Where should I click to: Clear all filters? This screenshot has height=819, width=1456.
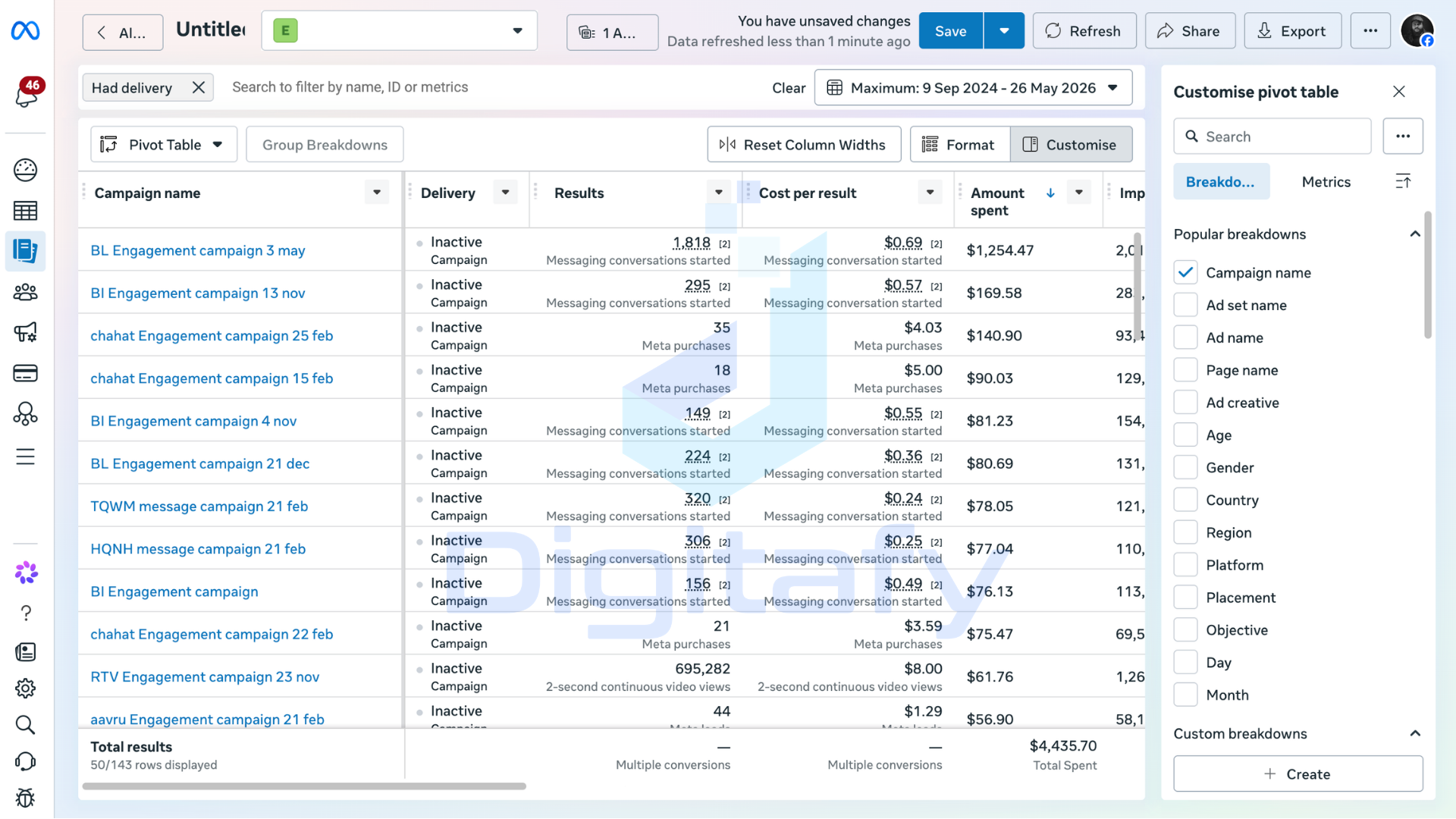pos(789,88)
